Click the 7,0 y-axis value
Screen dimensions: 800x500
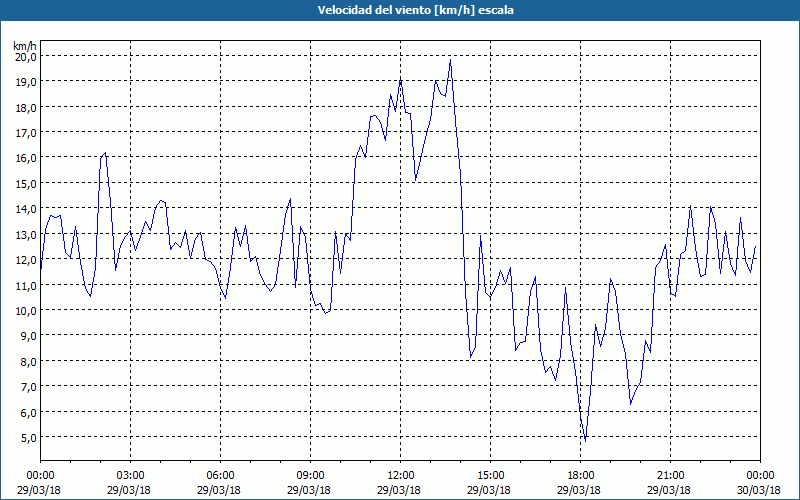pos(28,387)
